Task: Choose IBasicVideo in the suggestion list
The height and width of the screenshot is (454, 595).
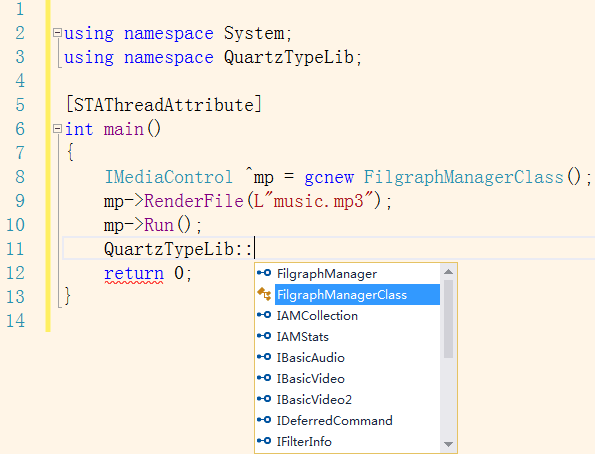Action: (310, 378)
